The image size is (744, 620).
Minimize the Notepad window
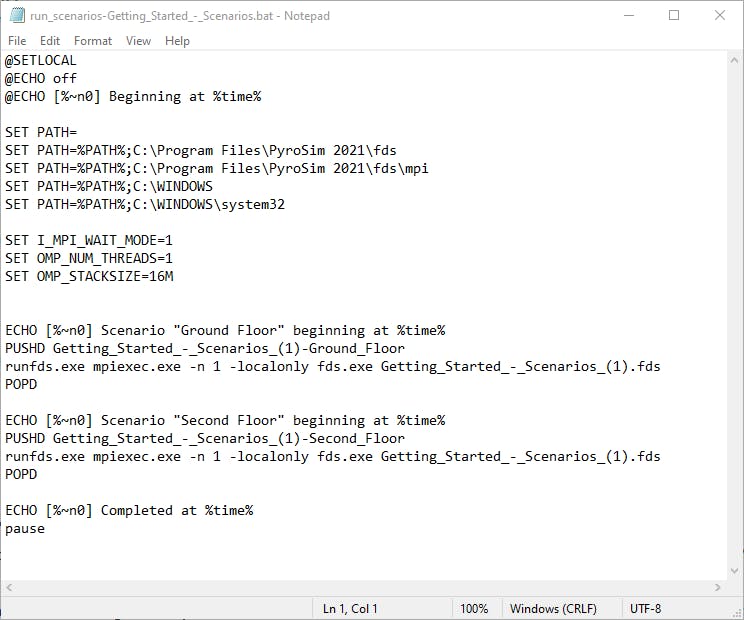[x=628, y=15]
